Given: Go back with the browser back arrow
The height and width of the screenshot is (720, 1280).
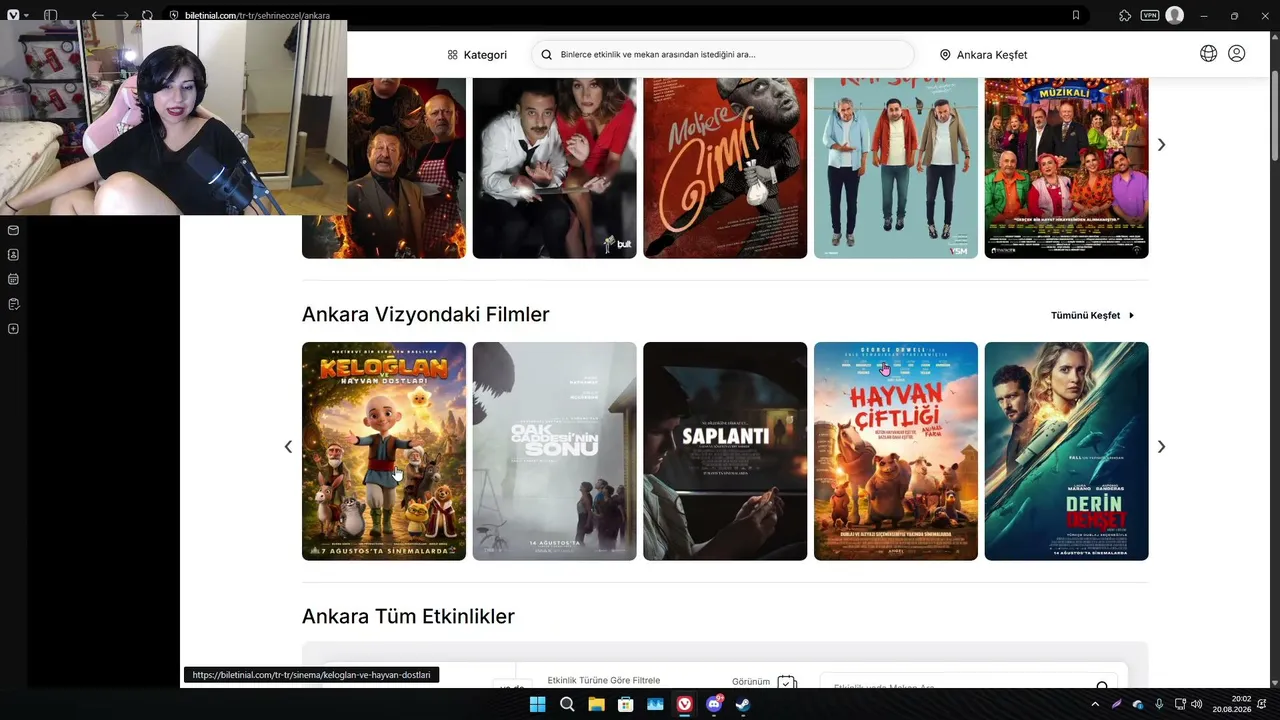Looking at the screenshot, I should [97, 15].
